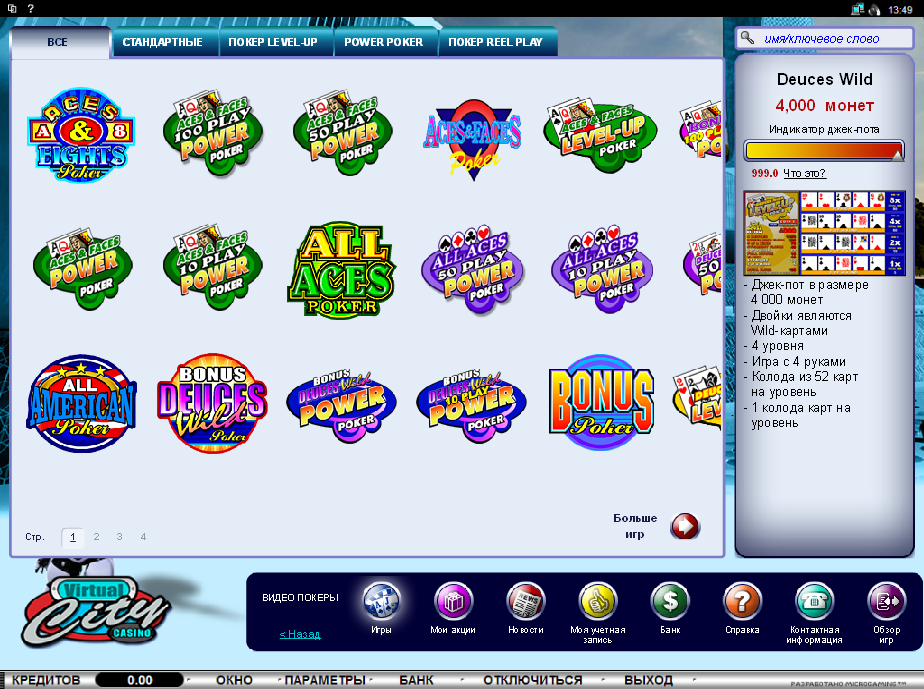
Task: Click the search magnifier icon
Action: pyautogui.click(x=747, y=38)
